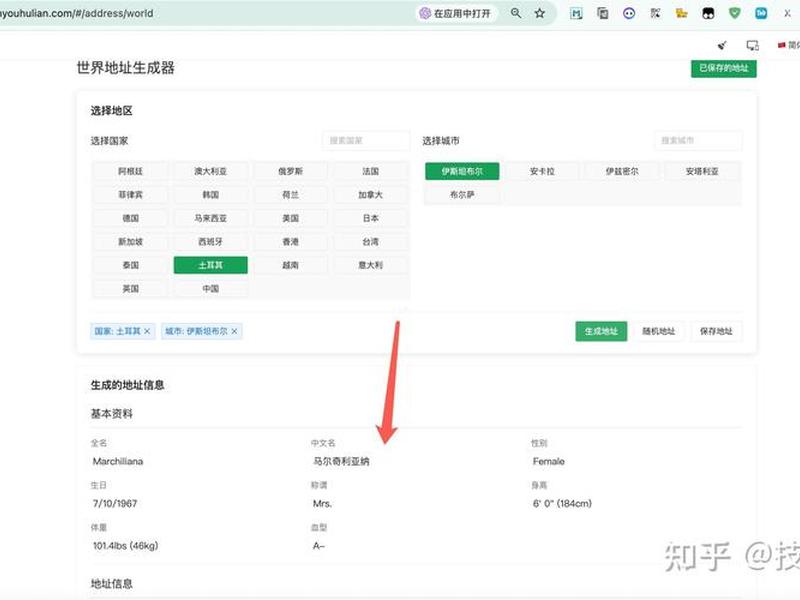Remove the '城市: 伊斯坦布尔' filter tag
800x600 pixels.
(234, 332)
